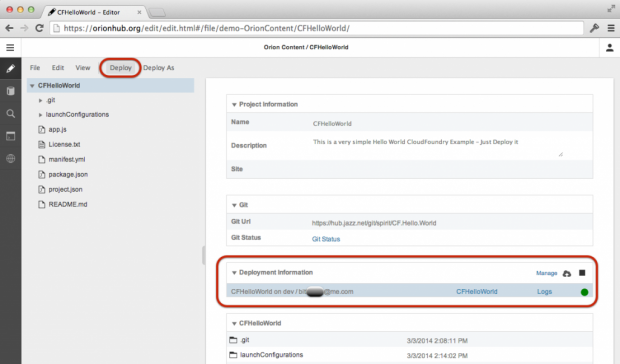The image size is (620, 364).
Task: Open the Git Status link
Action: [326, 239]
